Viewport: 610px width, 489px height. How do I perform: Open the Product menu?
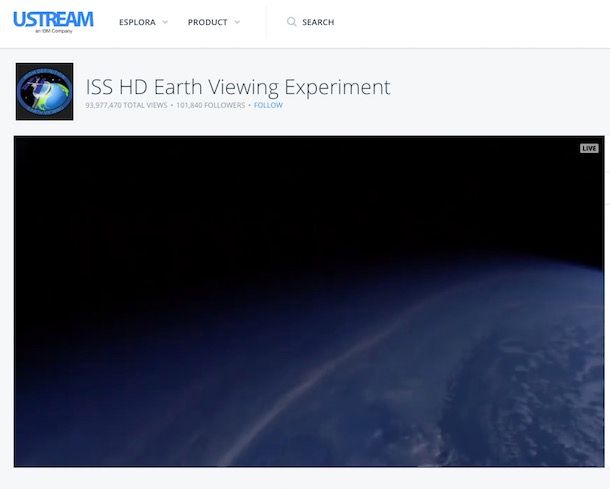tap(207, 22)
